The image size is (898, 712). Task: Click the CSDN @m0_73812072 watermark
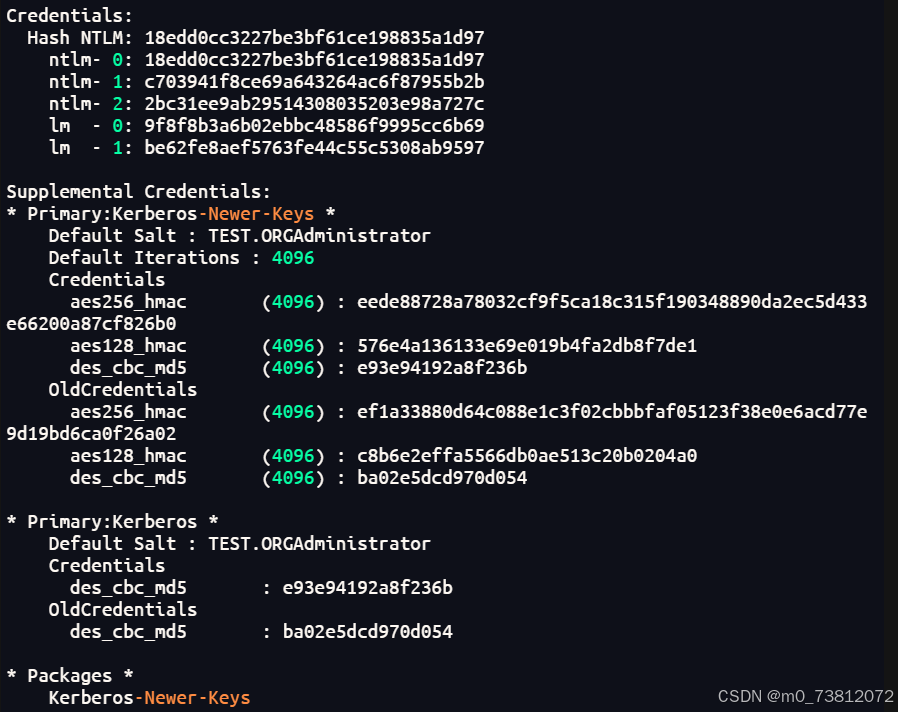(x=806, y=697)
